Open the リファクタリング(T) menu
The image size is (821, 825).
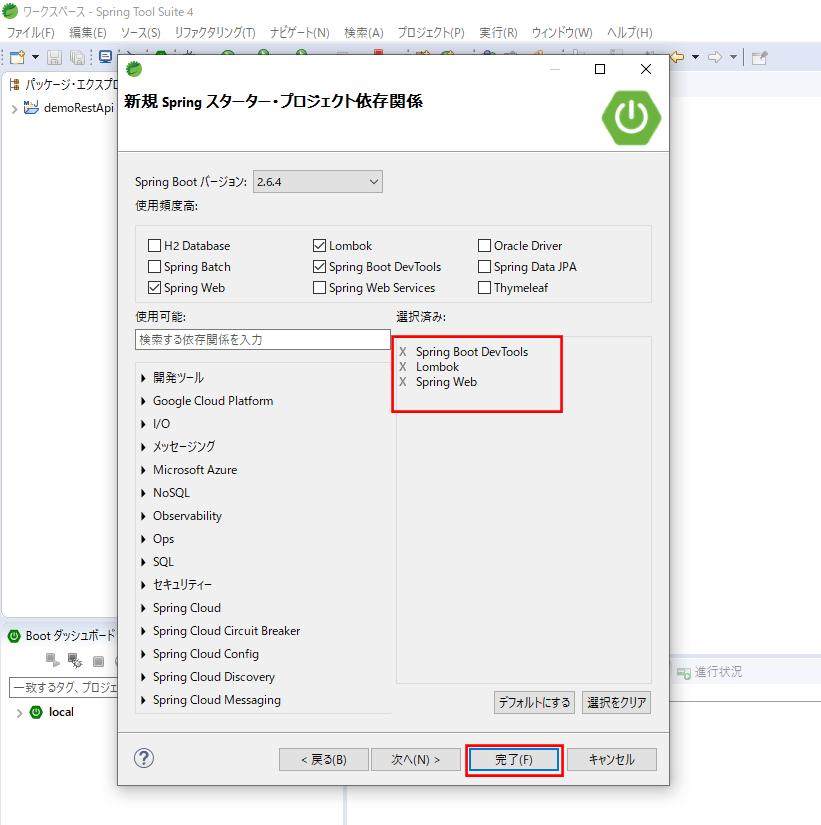[x=215, y=33]
